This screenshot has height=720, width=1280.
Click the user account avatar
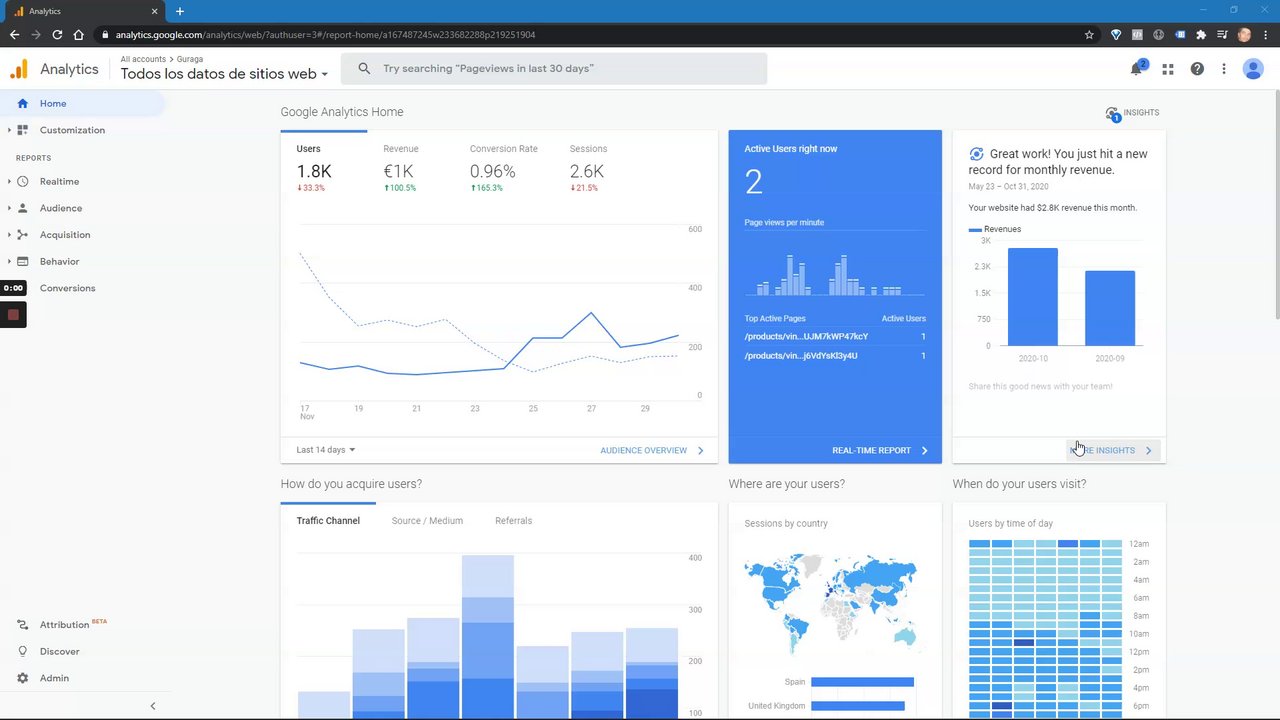click(x=1253, y=69)
